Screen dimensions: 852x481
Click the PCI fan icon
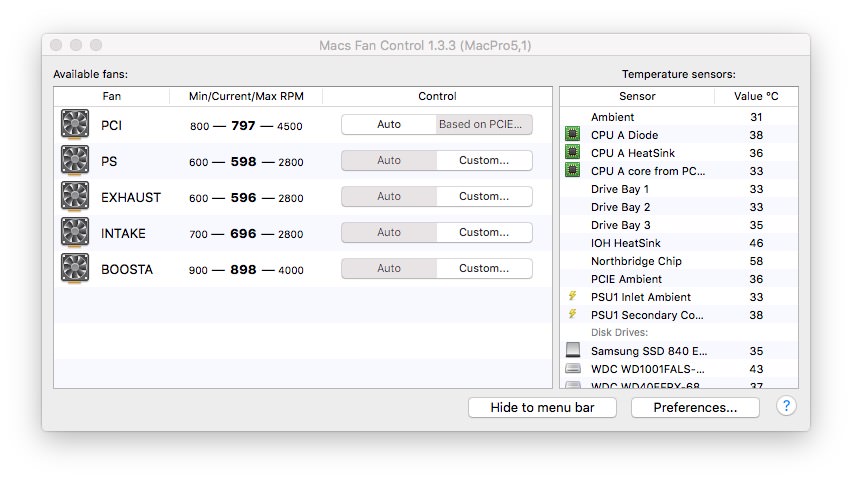[75, 124]
